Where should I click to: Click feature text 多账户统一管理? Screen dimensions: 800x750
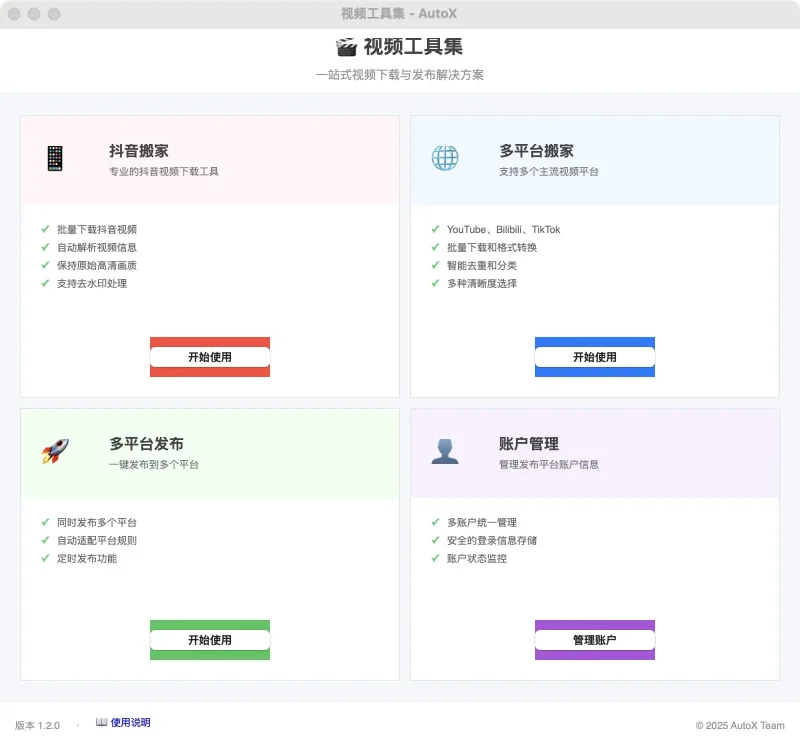pos(482,522)
